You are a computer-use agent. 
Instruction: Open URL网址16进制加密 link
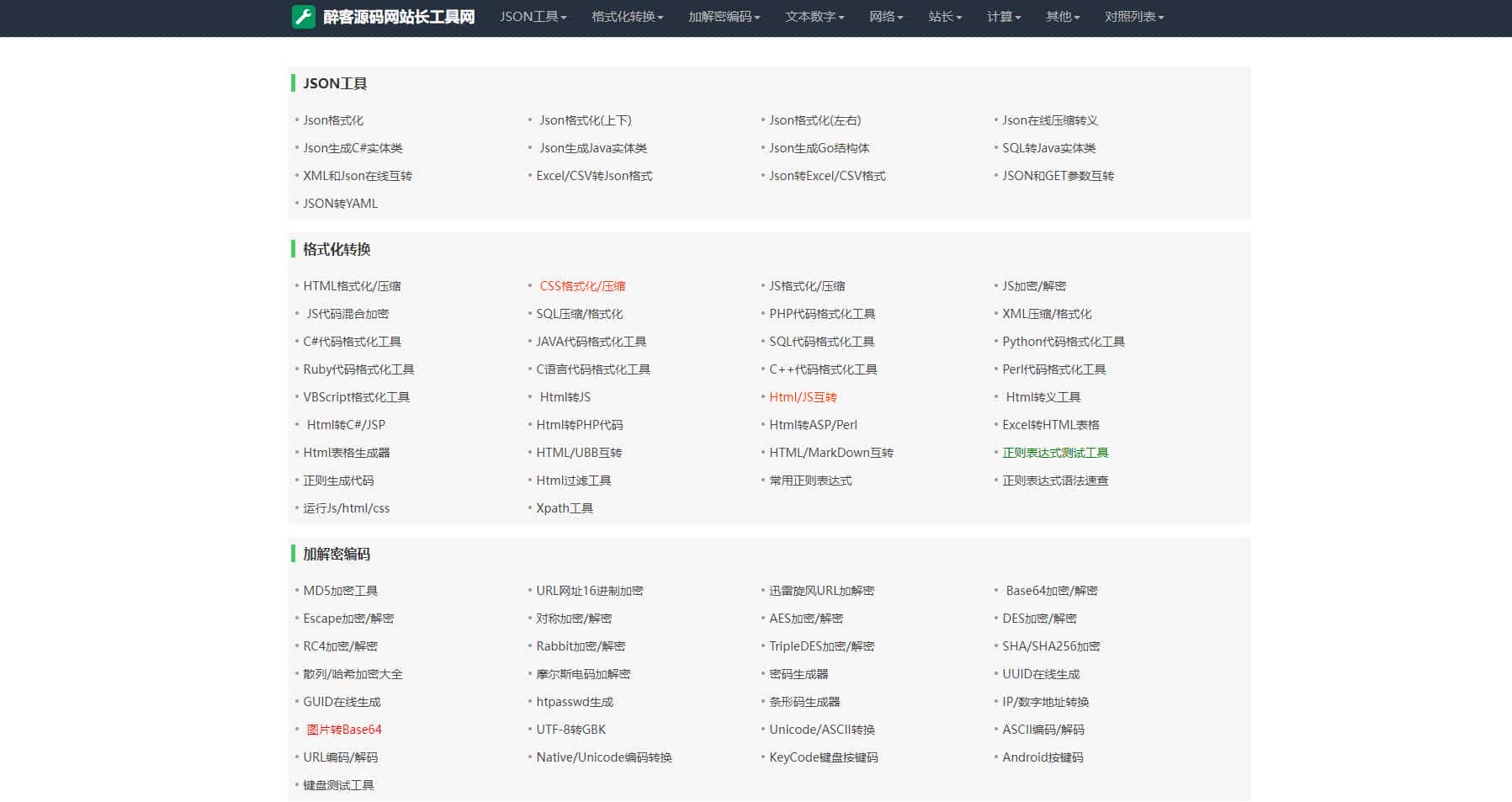coord(590,591)
